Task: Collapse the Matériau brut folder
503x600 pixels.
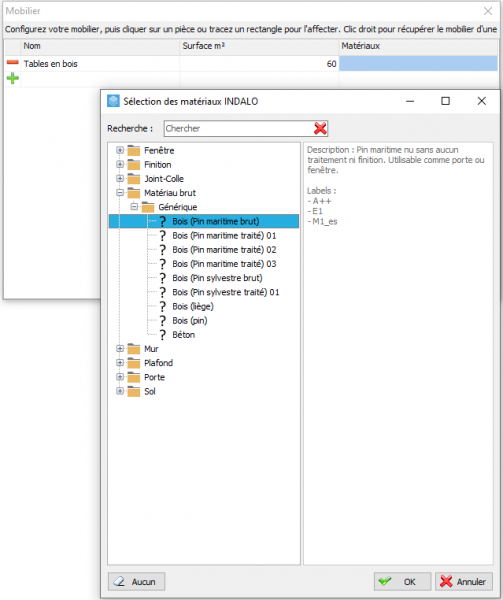Action: click(120, 193)
